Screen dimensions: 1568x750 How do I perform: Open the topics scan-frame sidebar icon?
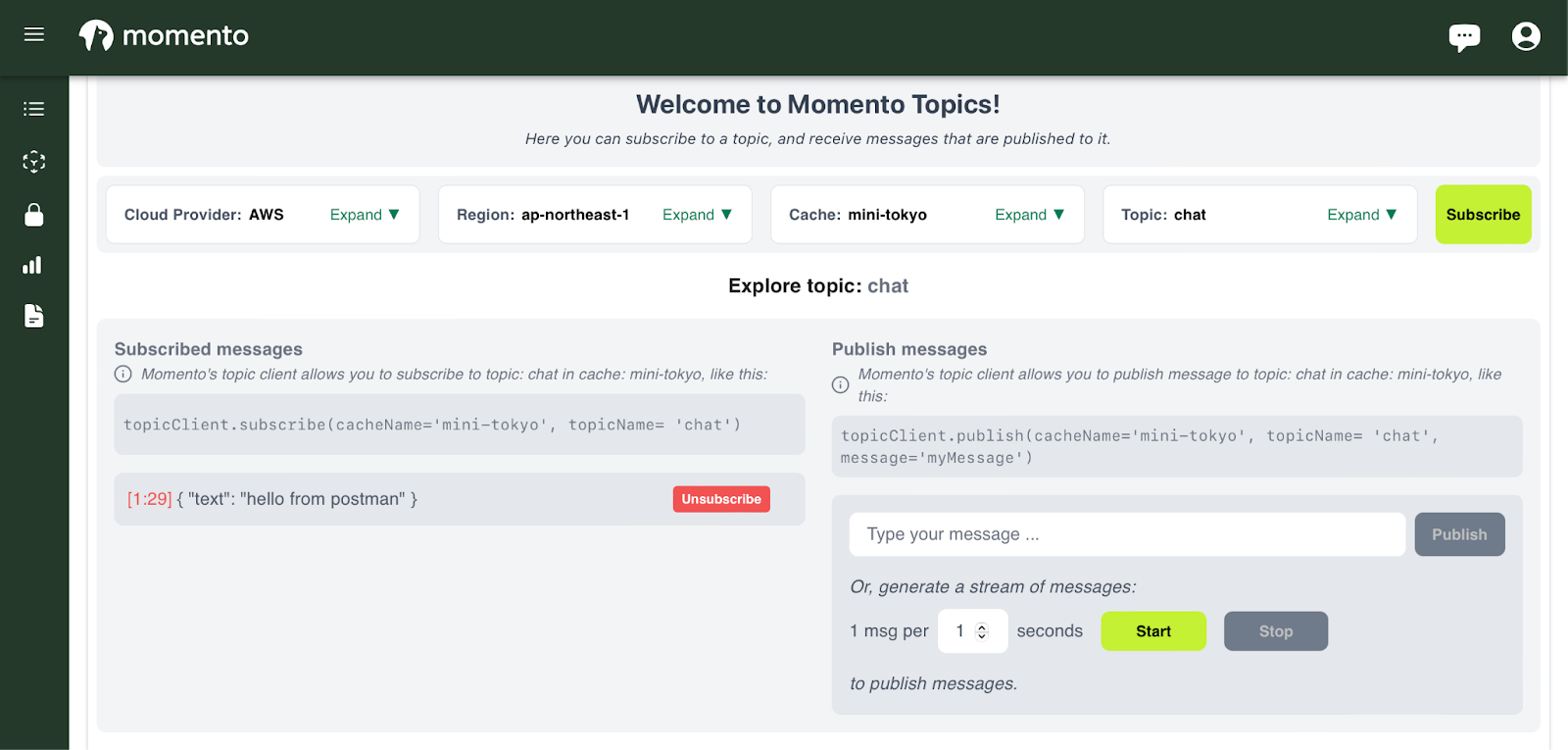click(x=34, y=162)
